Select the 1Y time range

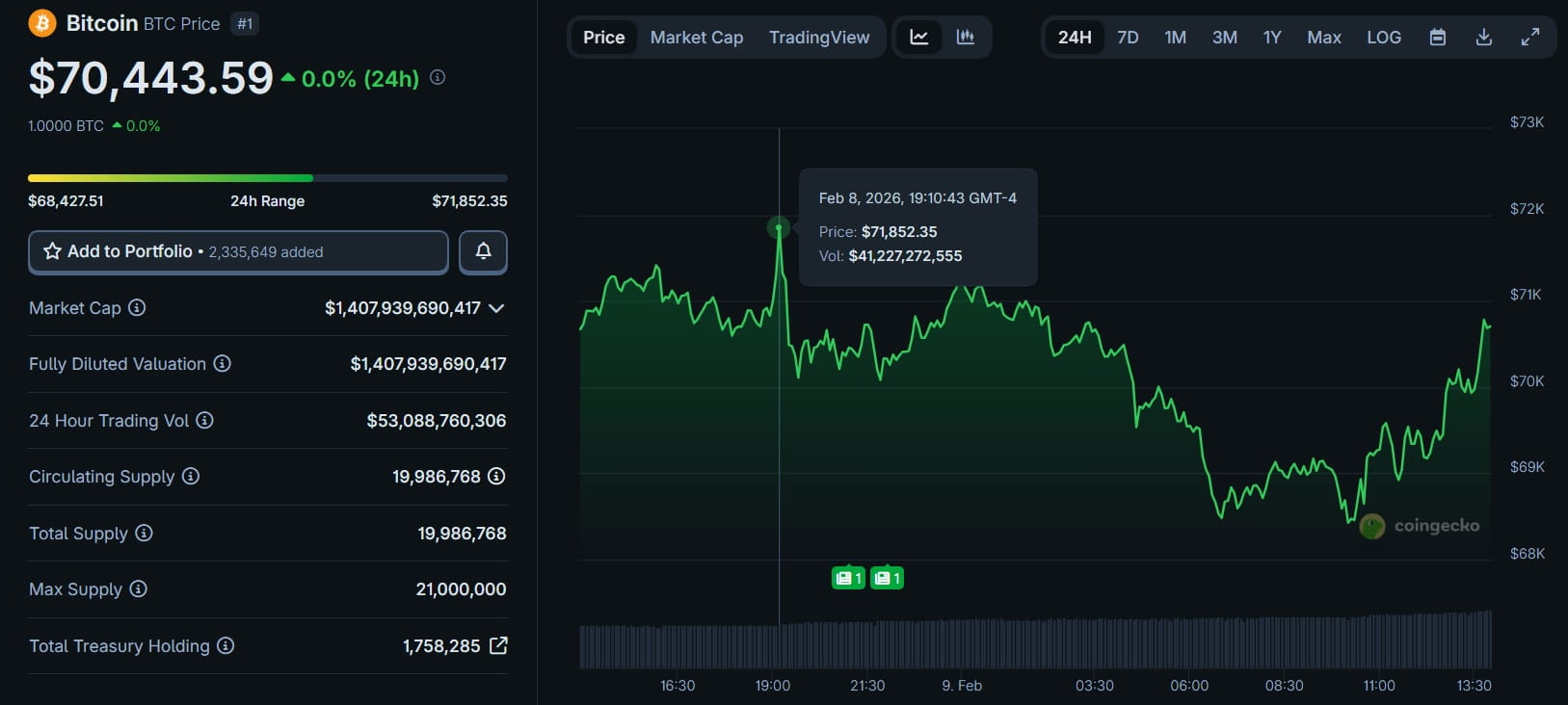tap(1272, 38)
